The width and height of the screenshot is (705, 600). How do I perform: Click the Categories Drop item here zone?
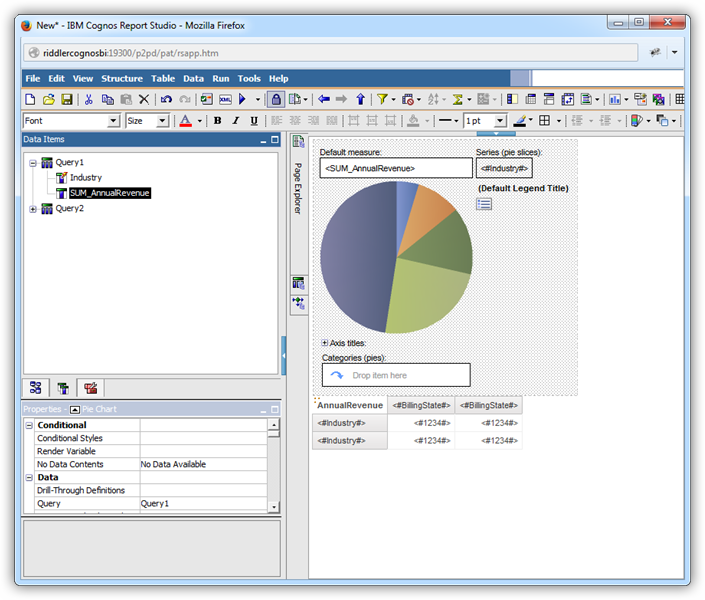pos(396,375)
